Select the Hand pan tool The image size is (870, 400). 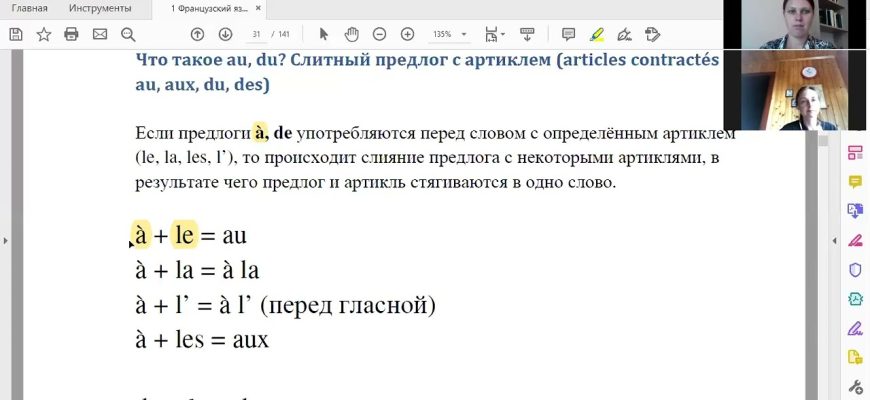(351, 34)
